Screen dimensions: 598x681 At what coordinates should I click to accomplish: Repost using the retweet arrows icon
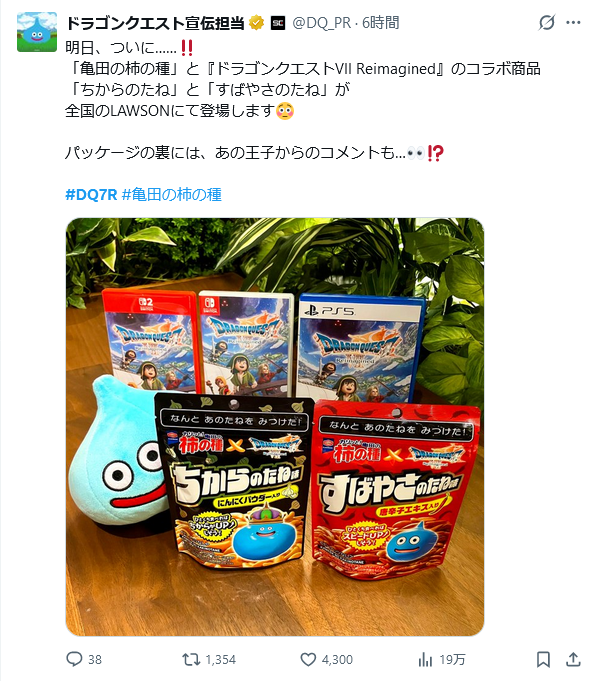pos(191,660)
